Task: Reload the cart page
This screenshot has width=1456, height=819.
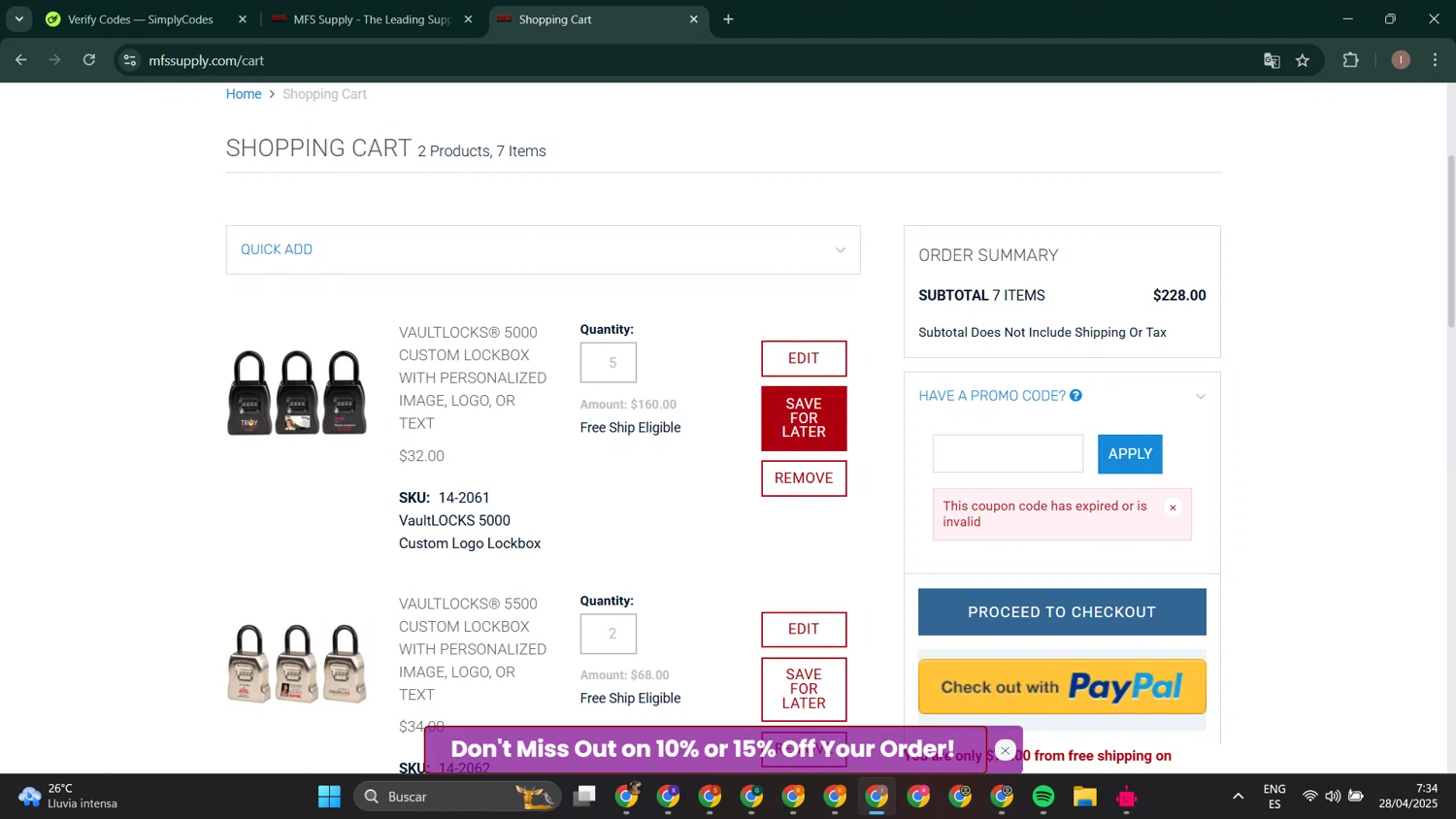Action: (x=89, y=60)
